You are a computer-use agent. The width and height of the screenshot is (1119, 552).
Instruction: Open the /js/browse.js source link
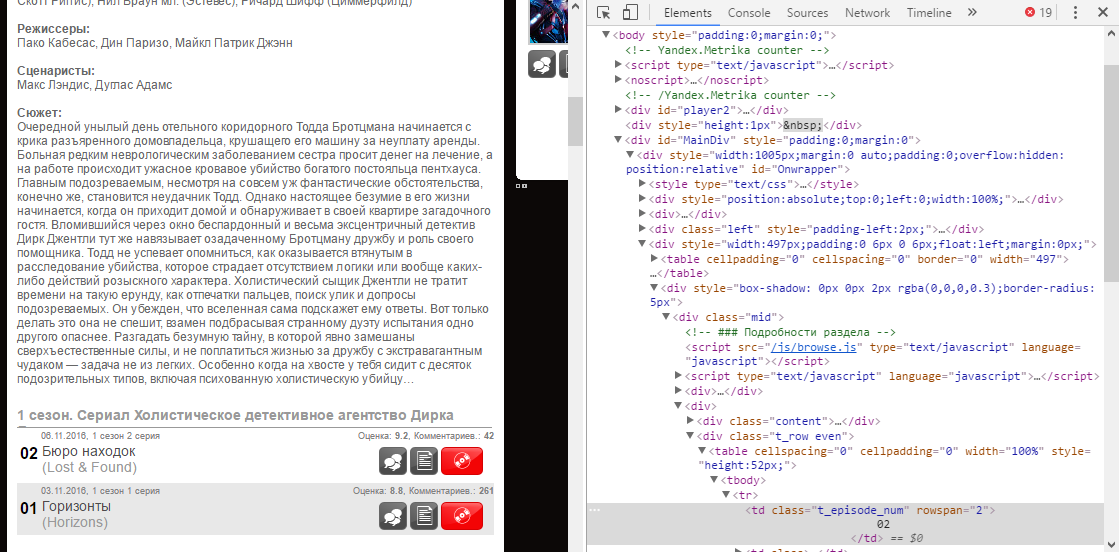click(x=814, y=347)
